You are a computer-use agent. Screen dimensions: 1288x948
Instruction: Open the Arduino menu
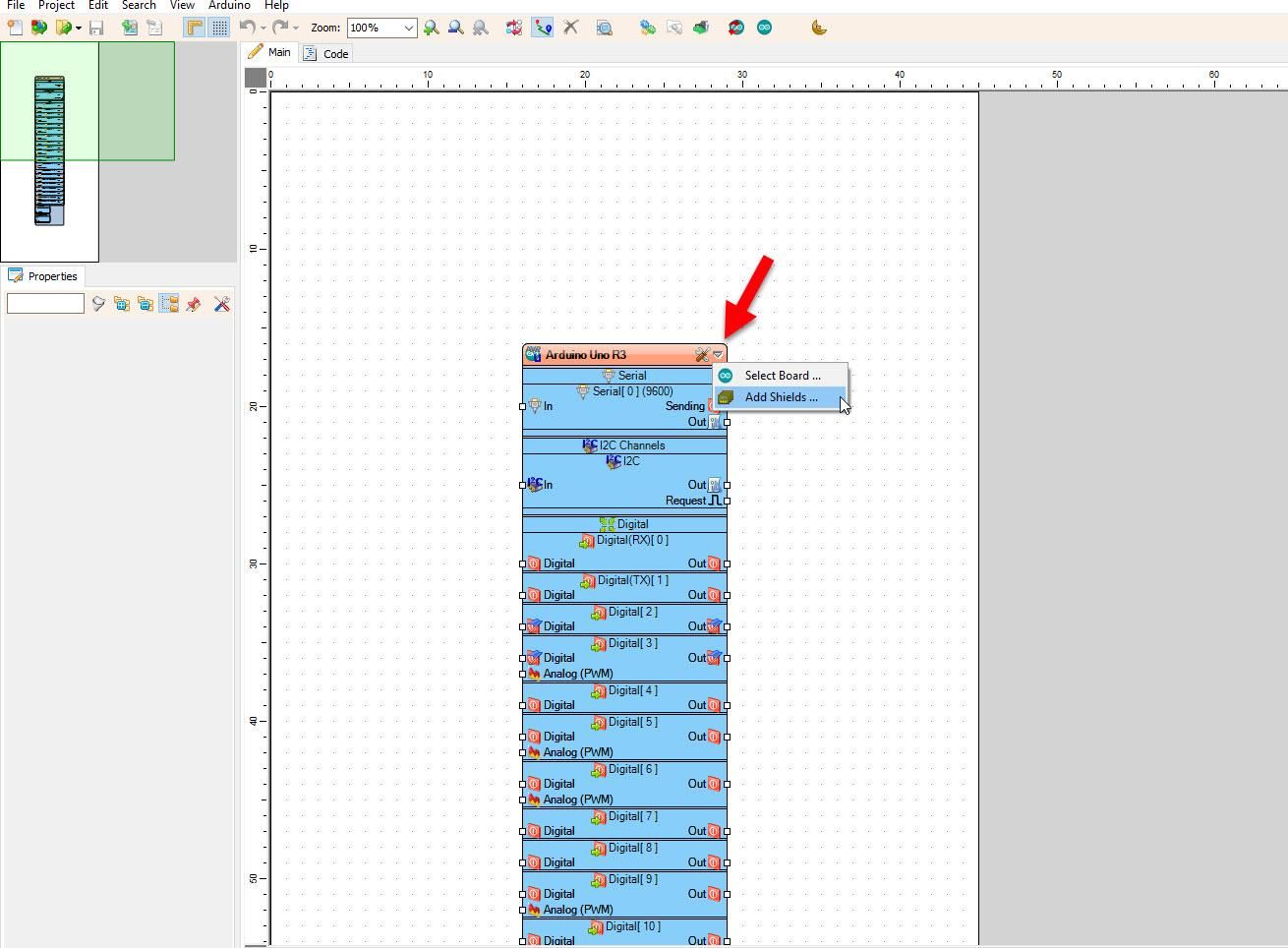(x=228, y=6)
